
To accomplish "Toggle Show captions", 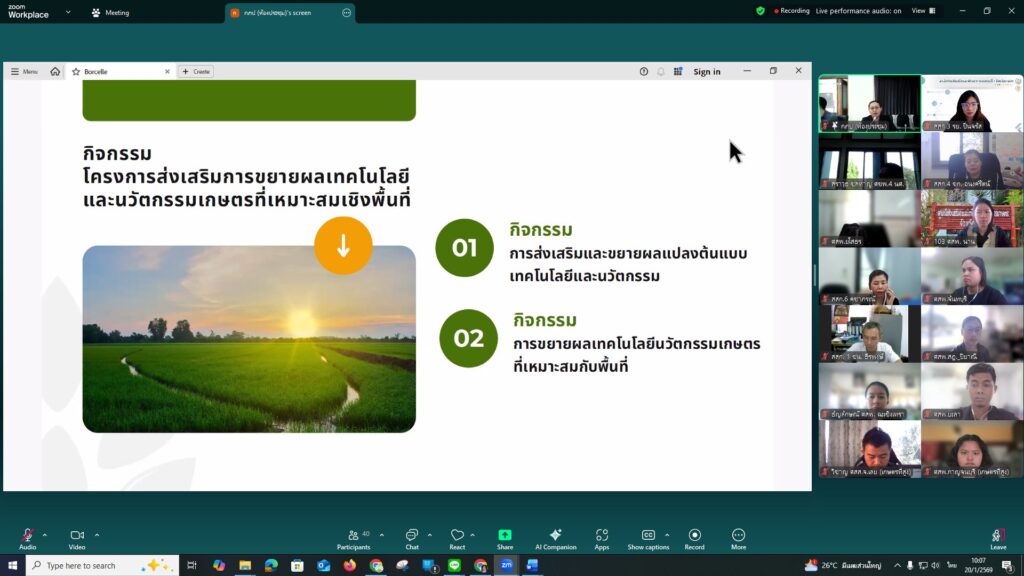I will [648, 536].
